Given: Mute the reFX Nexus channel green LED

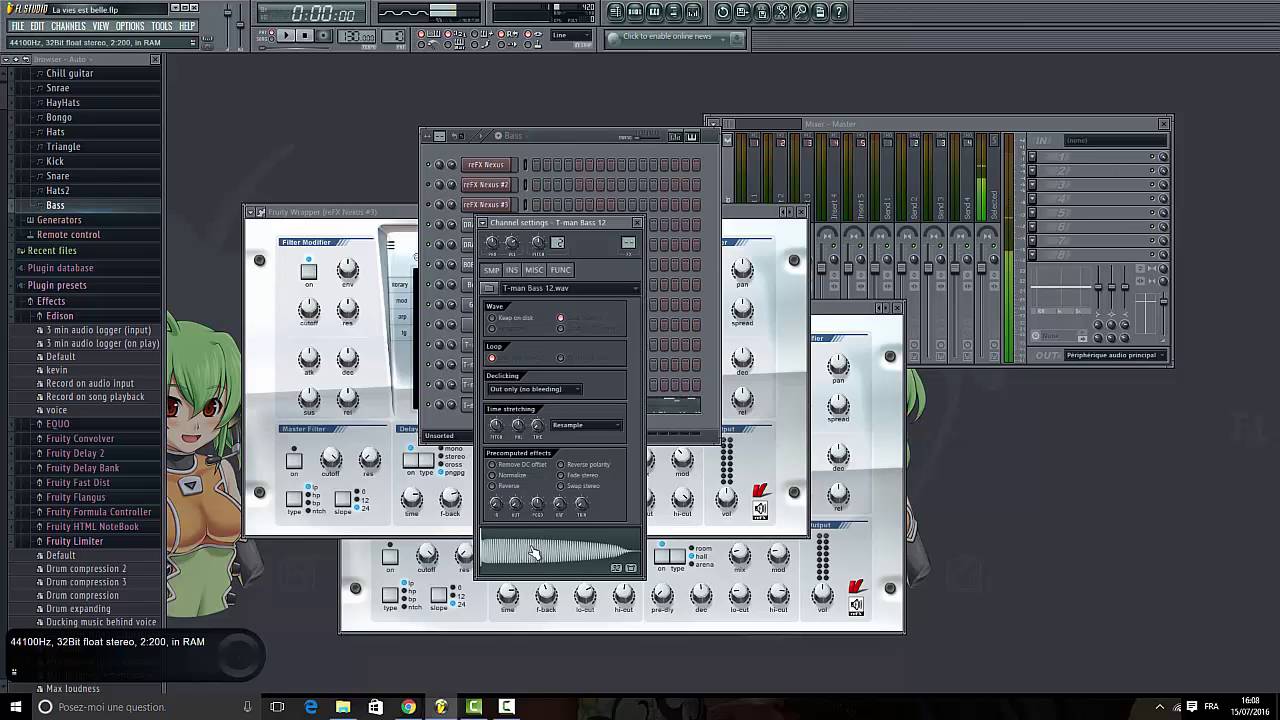Looking at the screenshot, I should click(428, 165).
